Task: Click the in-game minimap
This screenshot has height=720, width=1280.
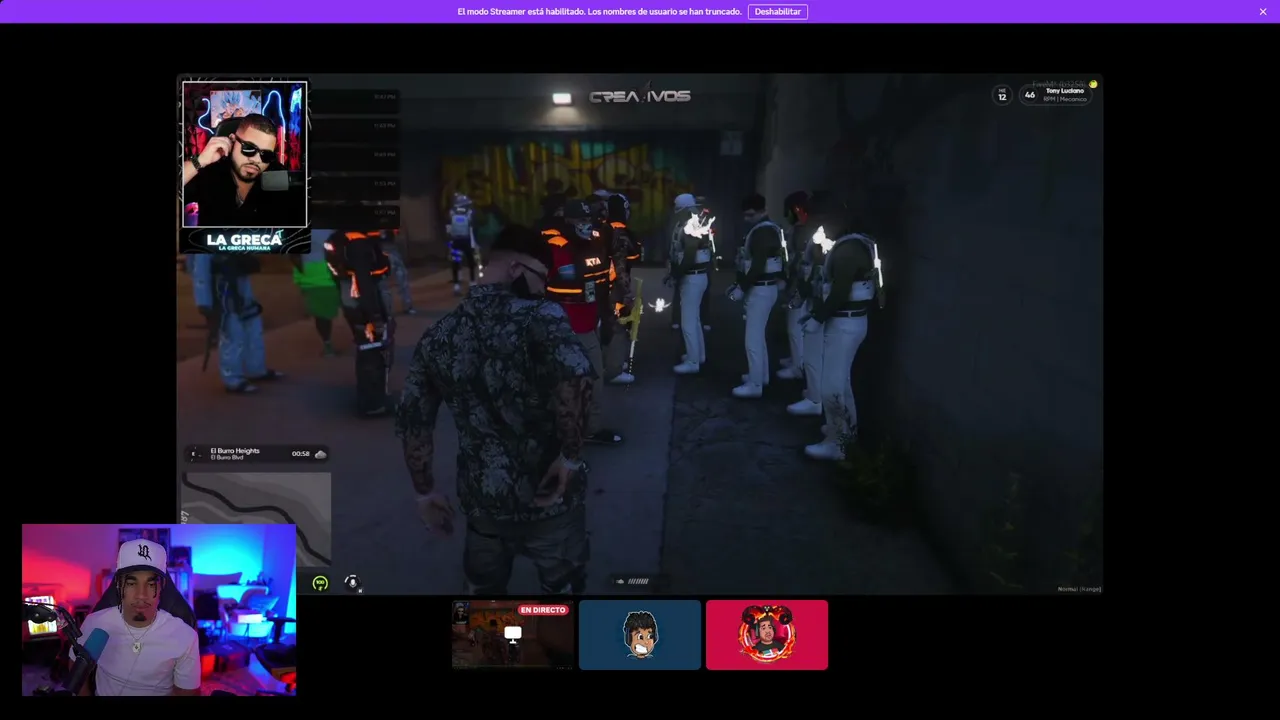Action: pos(256,520)
